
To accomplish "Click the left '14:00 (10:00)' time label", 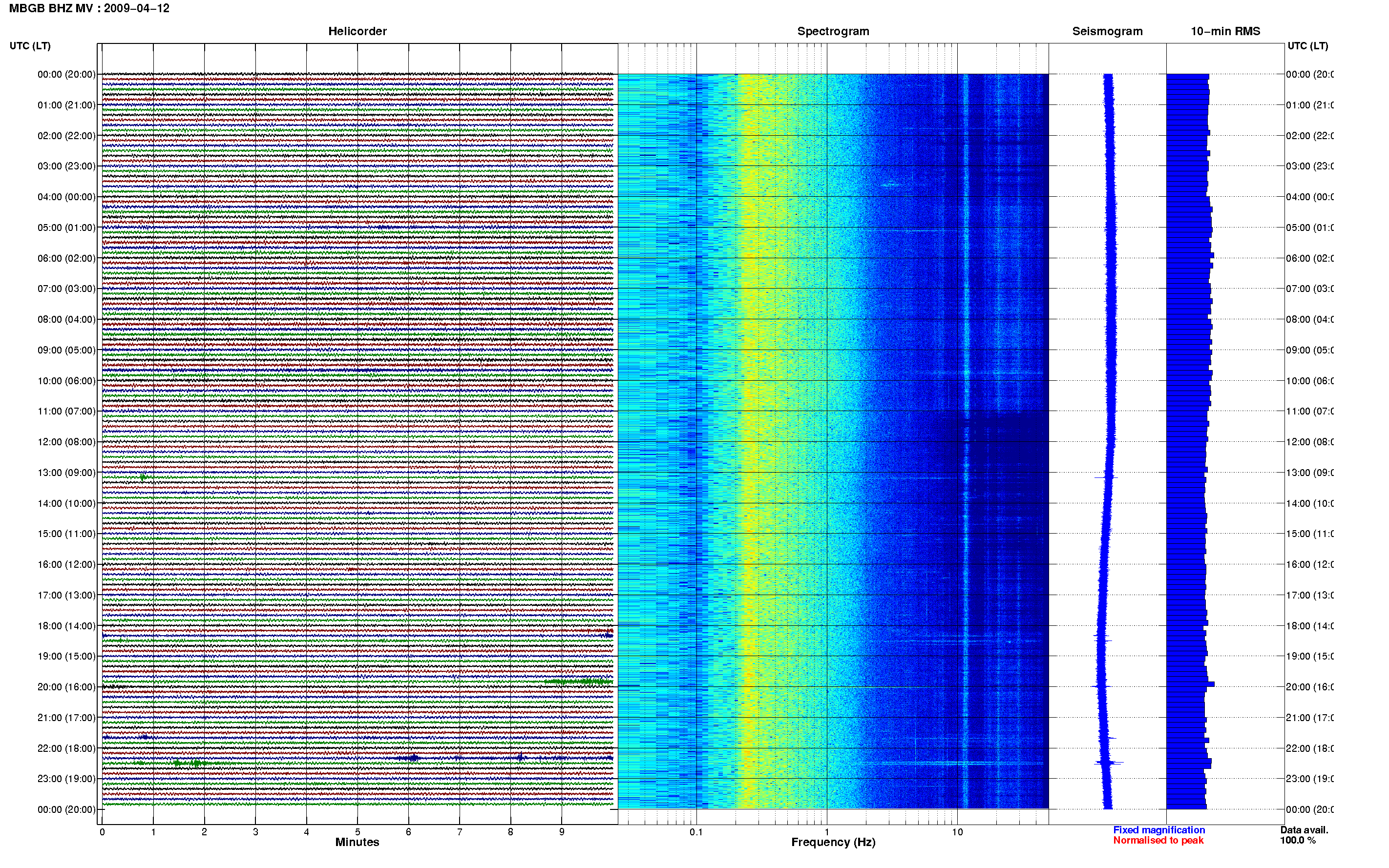I will pyautogui.click(x=66, y=503).
